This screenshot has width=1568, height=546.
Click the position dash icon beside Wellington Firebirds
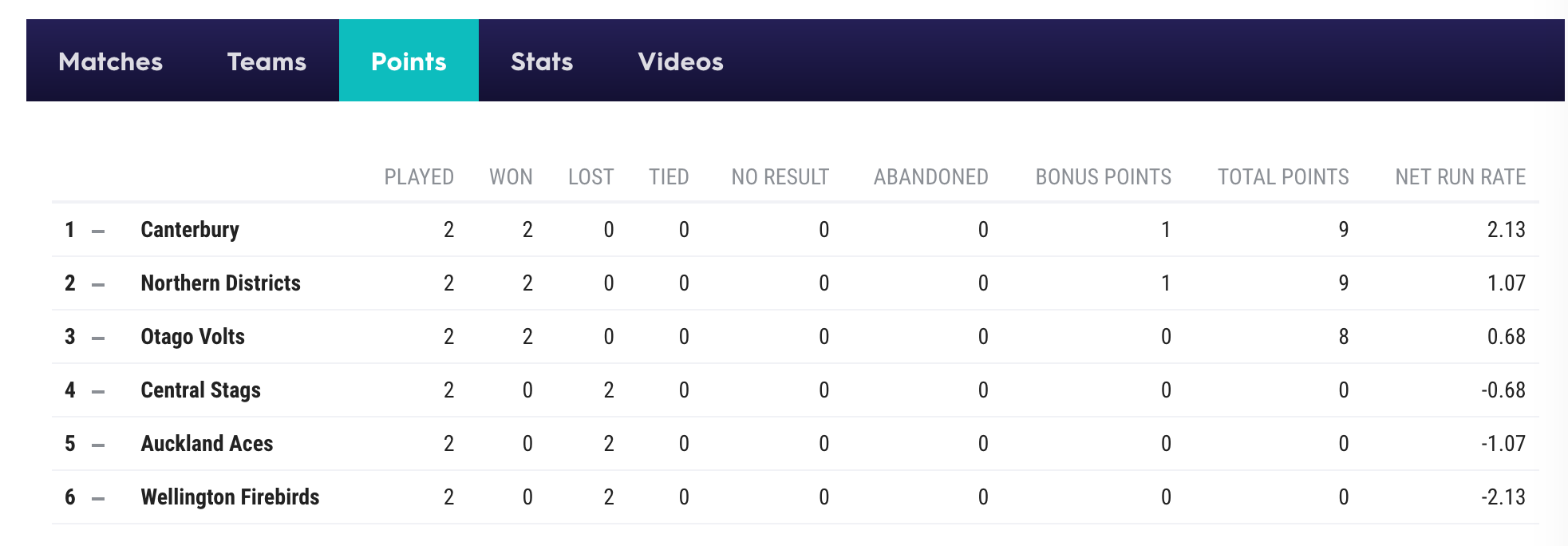click(98, 499)
